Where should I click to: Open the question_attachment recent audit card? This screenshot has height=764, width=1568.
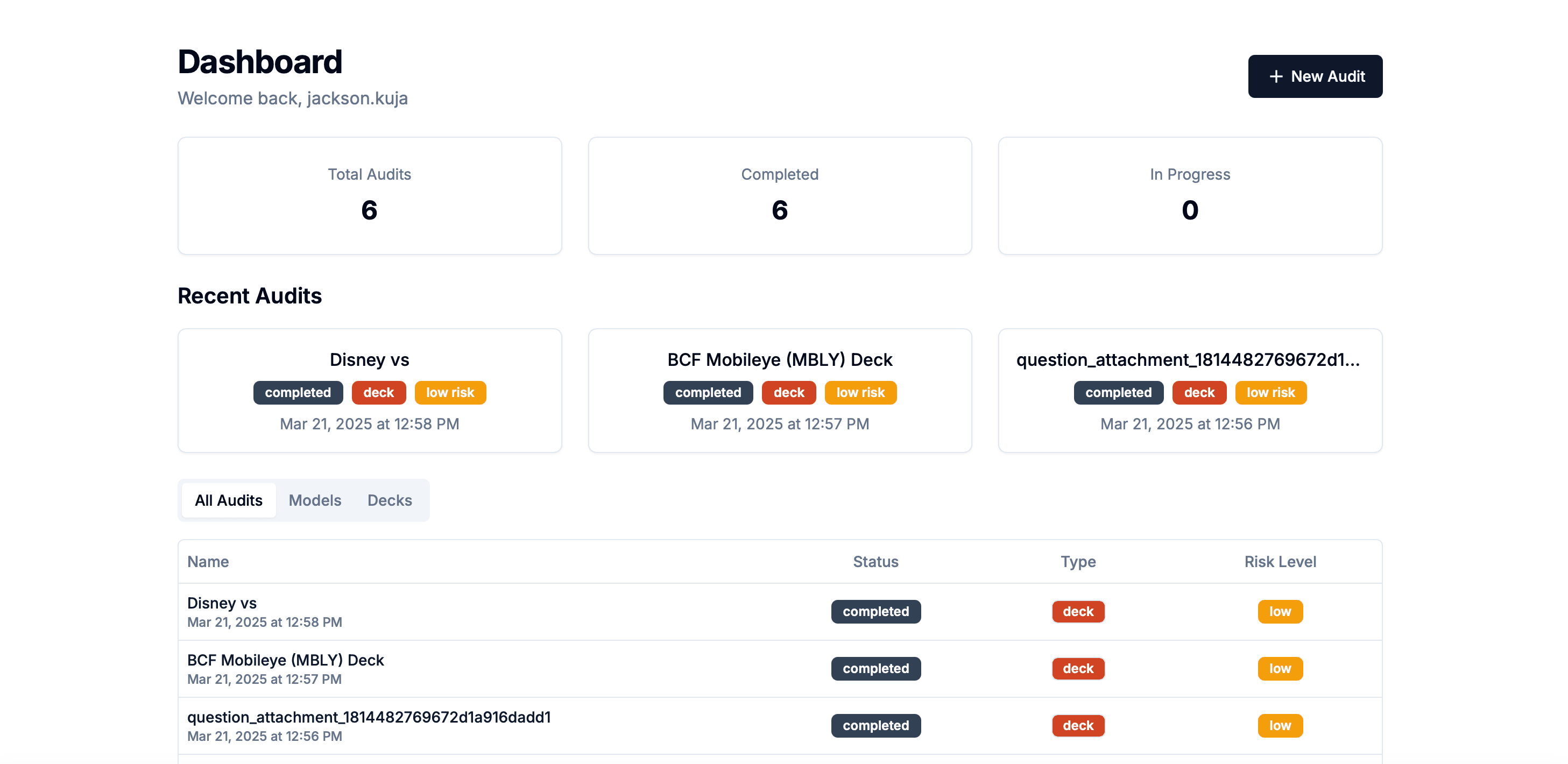1190,391
